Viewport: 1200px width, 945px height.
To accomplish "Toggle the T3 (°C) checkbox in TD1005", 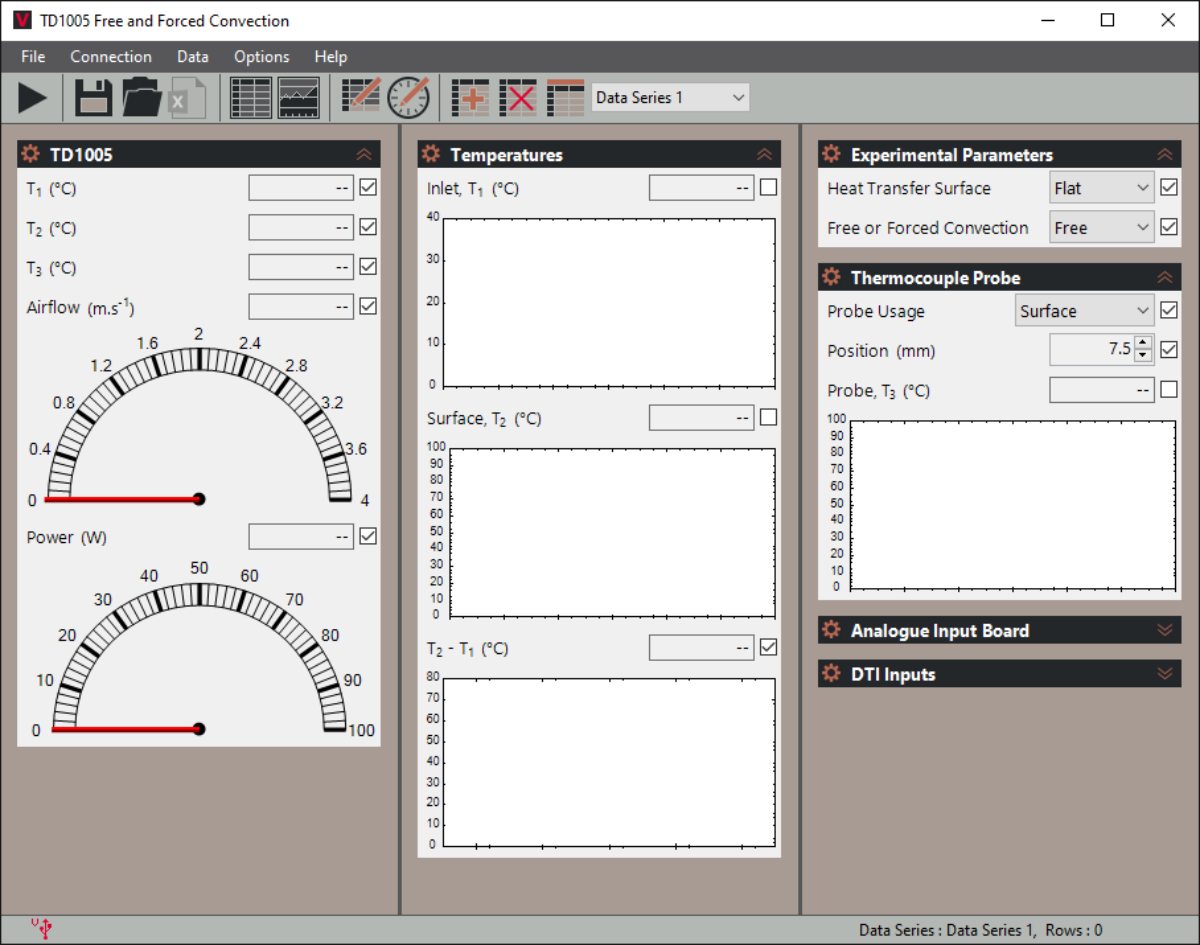I will click(x=368, y=267).
